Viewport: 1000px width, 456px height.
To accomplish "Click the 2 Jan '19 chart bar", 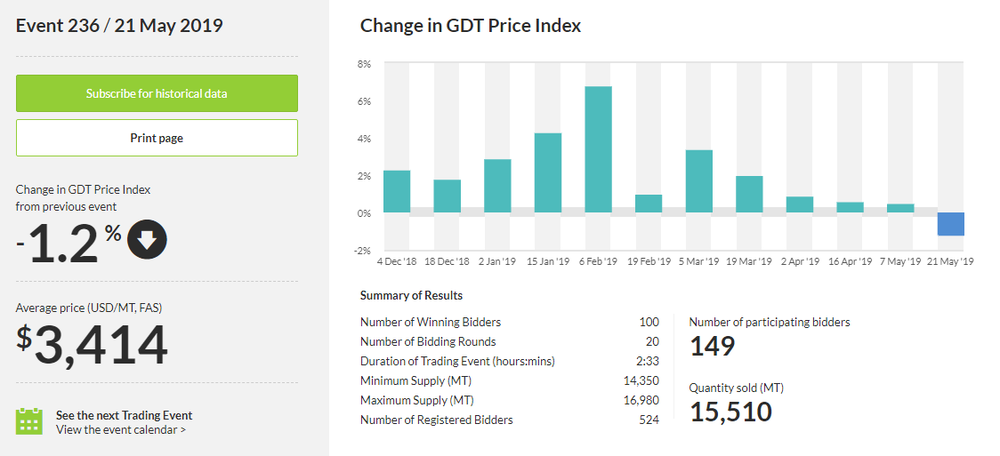I will coord(497,186).
